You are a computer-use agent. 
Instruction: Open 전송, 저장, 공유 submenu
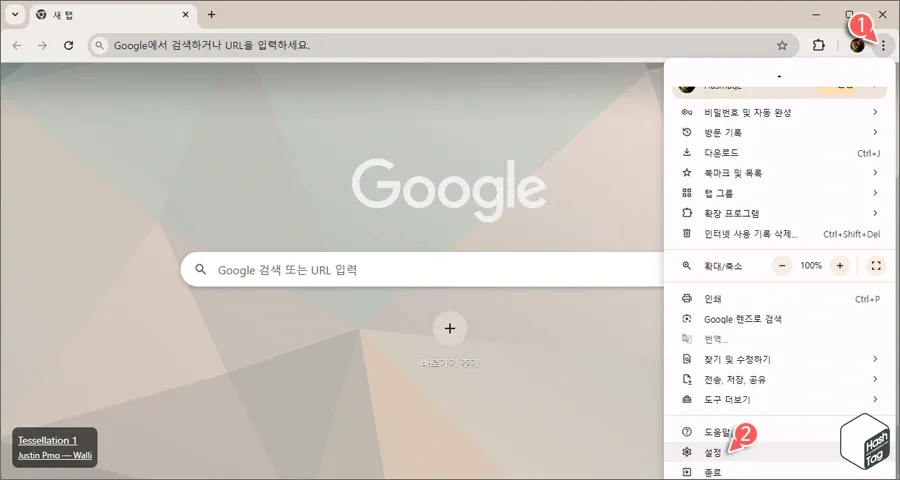[779, 380]
